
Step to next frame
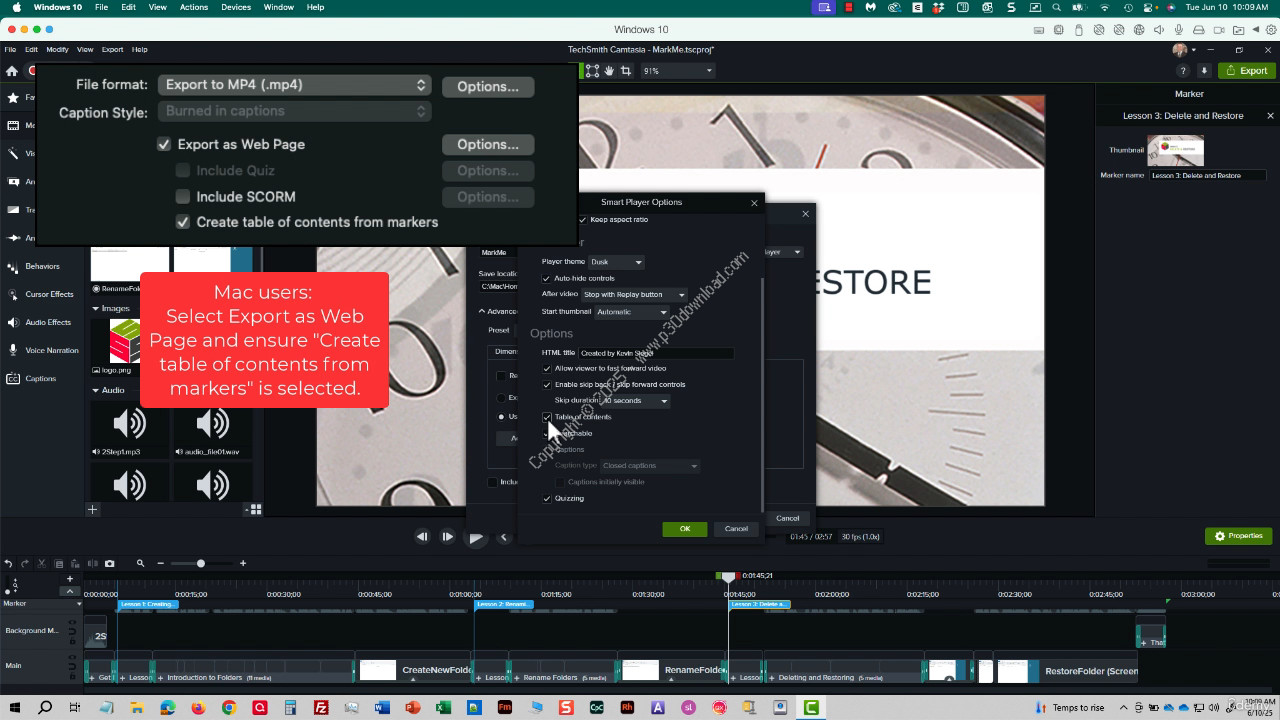(x=447, y=537)
